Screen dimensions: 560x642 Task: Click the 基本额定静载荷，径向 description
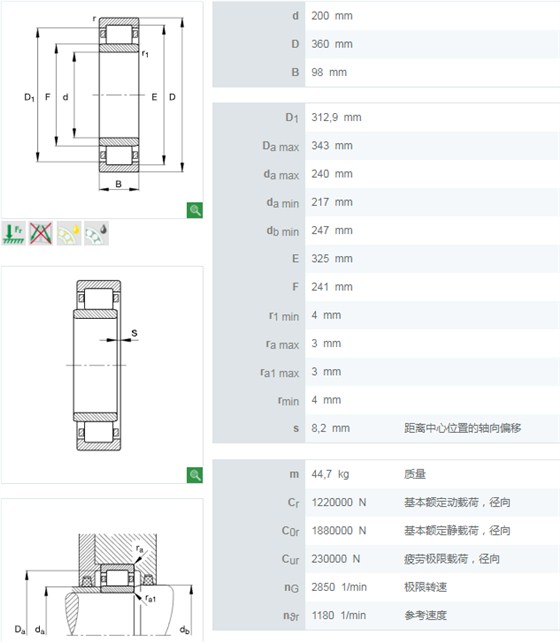457,531
